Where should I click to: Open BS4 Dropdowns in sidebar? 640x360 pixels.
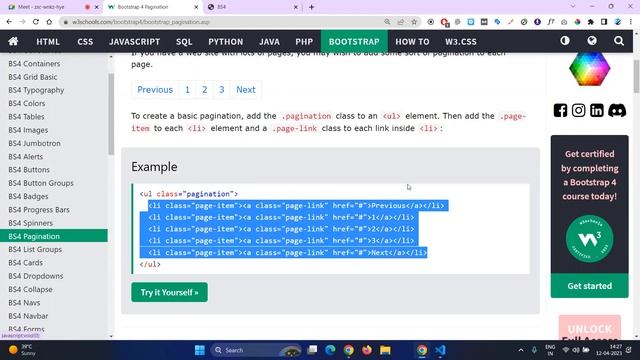pos(36,276)
